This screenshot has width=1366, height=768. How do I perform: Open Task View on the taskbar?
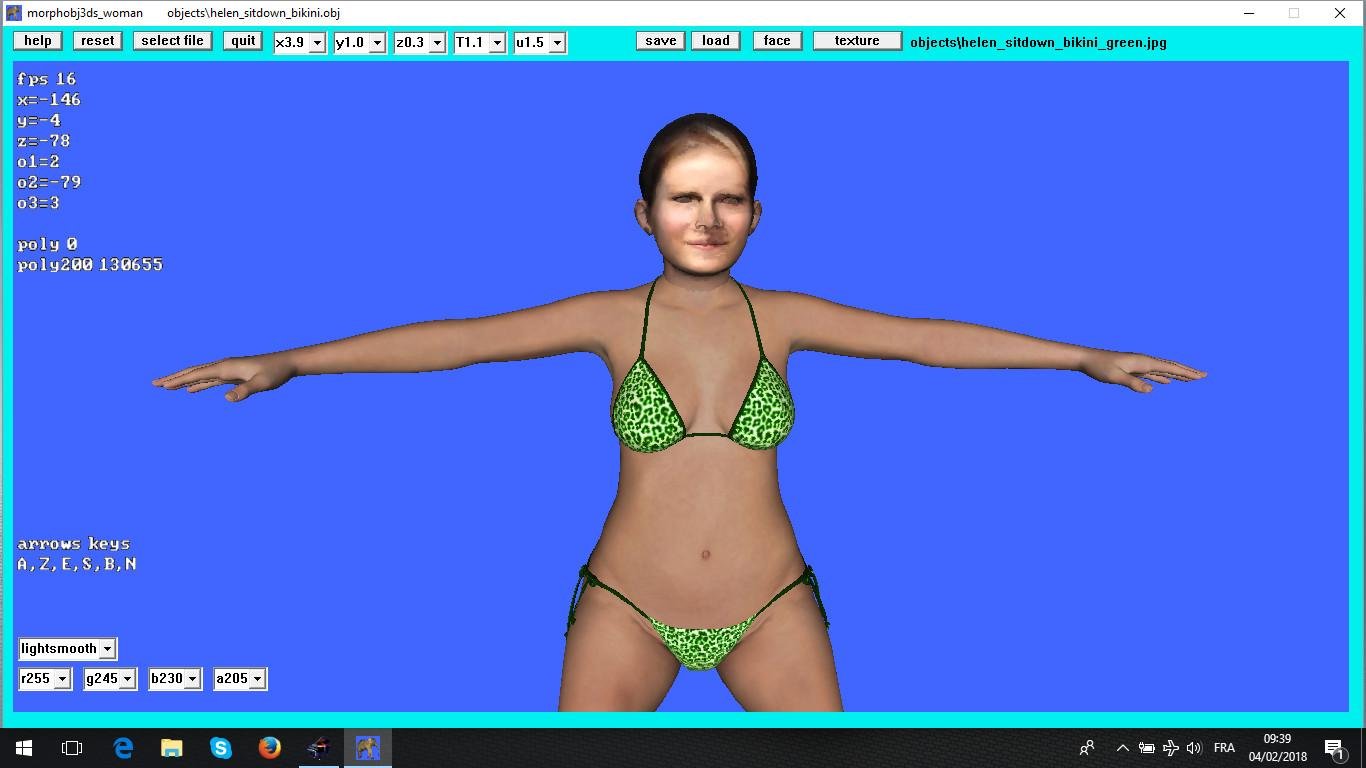[x=72, y=747]
